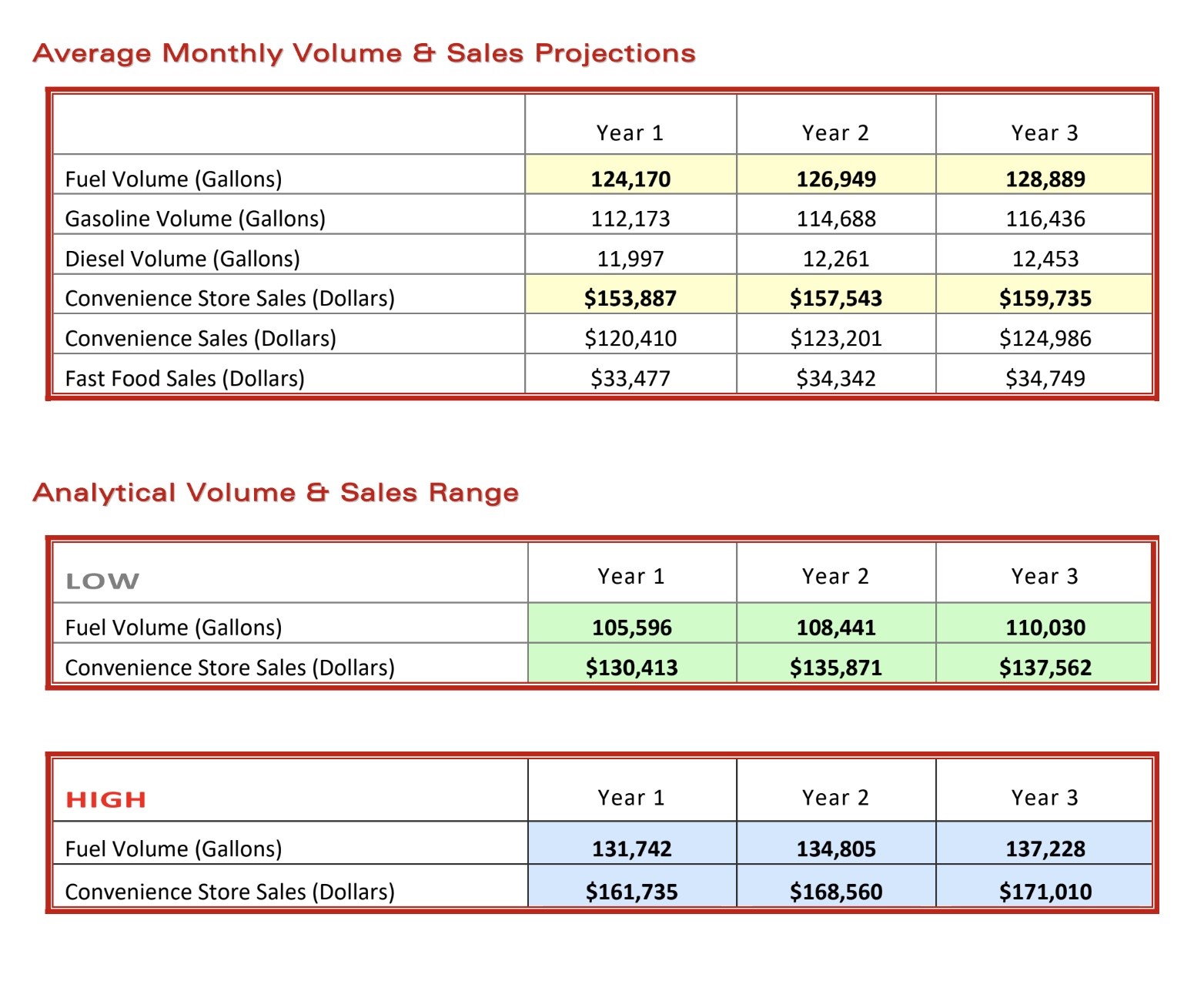
Task: Select Year 2 fuel volume value 126,949
Action: tap(836, 179)
